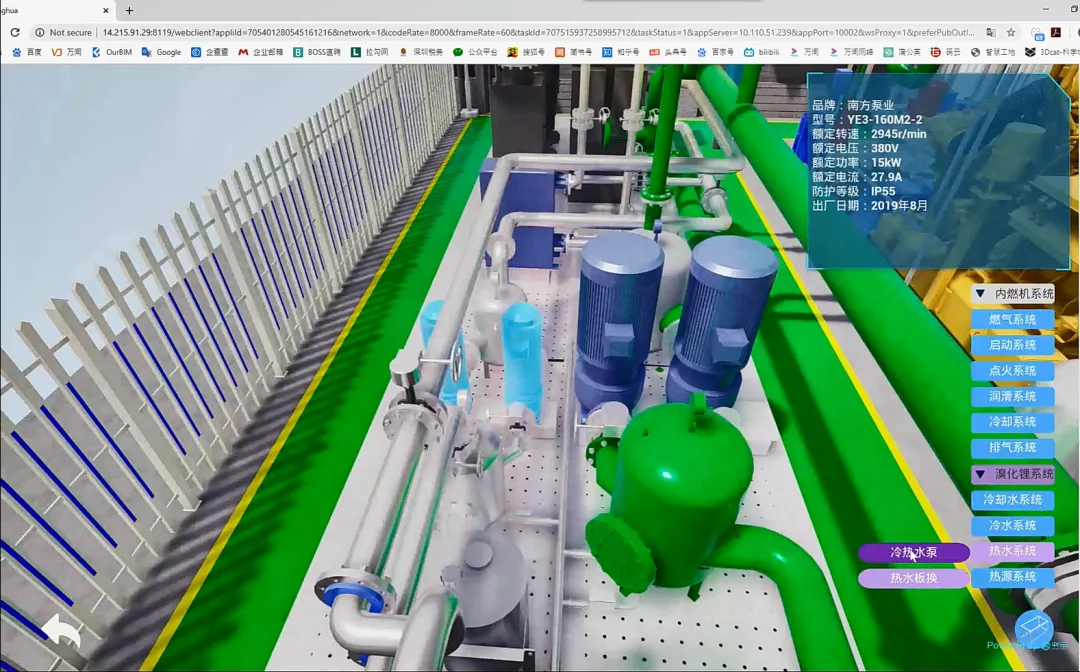Select the 冷水系统 button
Screen dimensions: 1080x672
[x=1012, y=525]
